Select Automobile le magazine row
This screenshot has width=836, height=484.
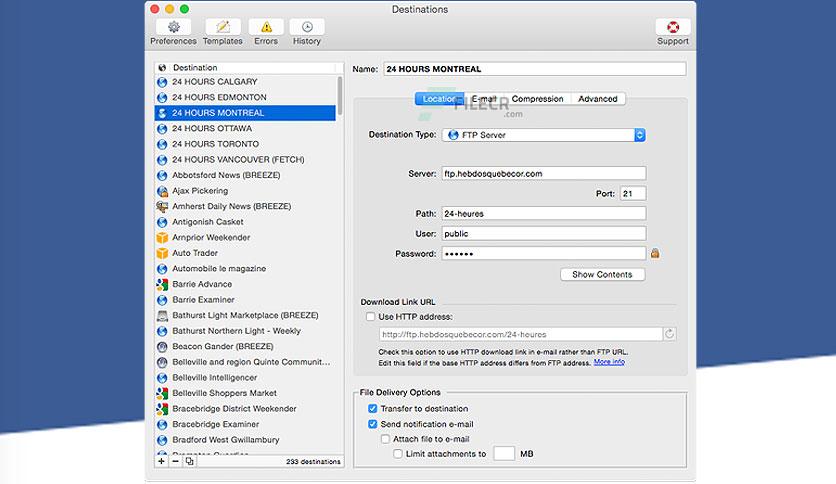(x=245, y=269)
